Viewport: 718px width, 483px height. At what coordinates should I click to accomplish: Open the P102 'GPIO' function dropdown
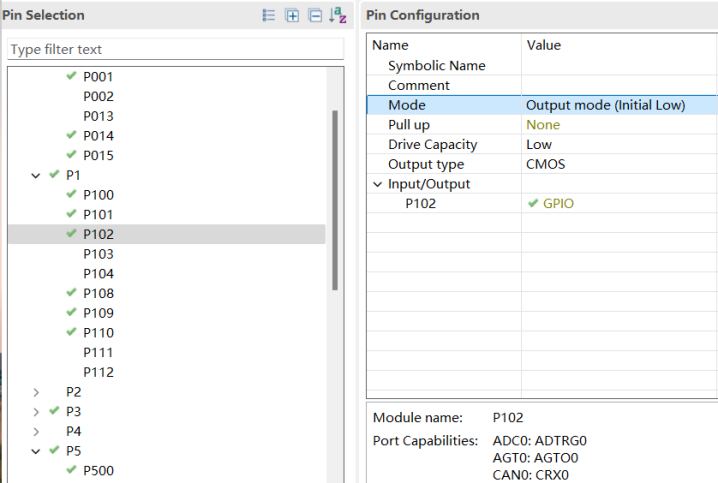coord(620,203)
